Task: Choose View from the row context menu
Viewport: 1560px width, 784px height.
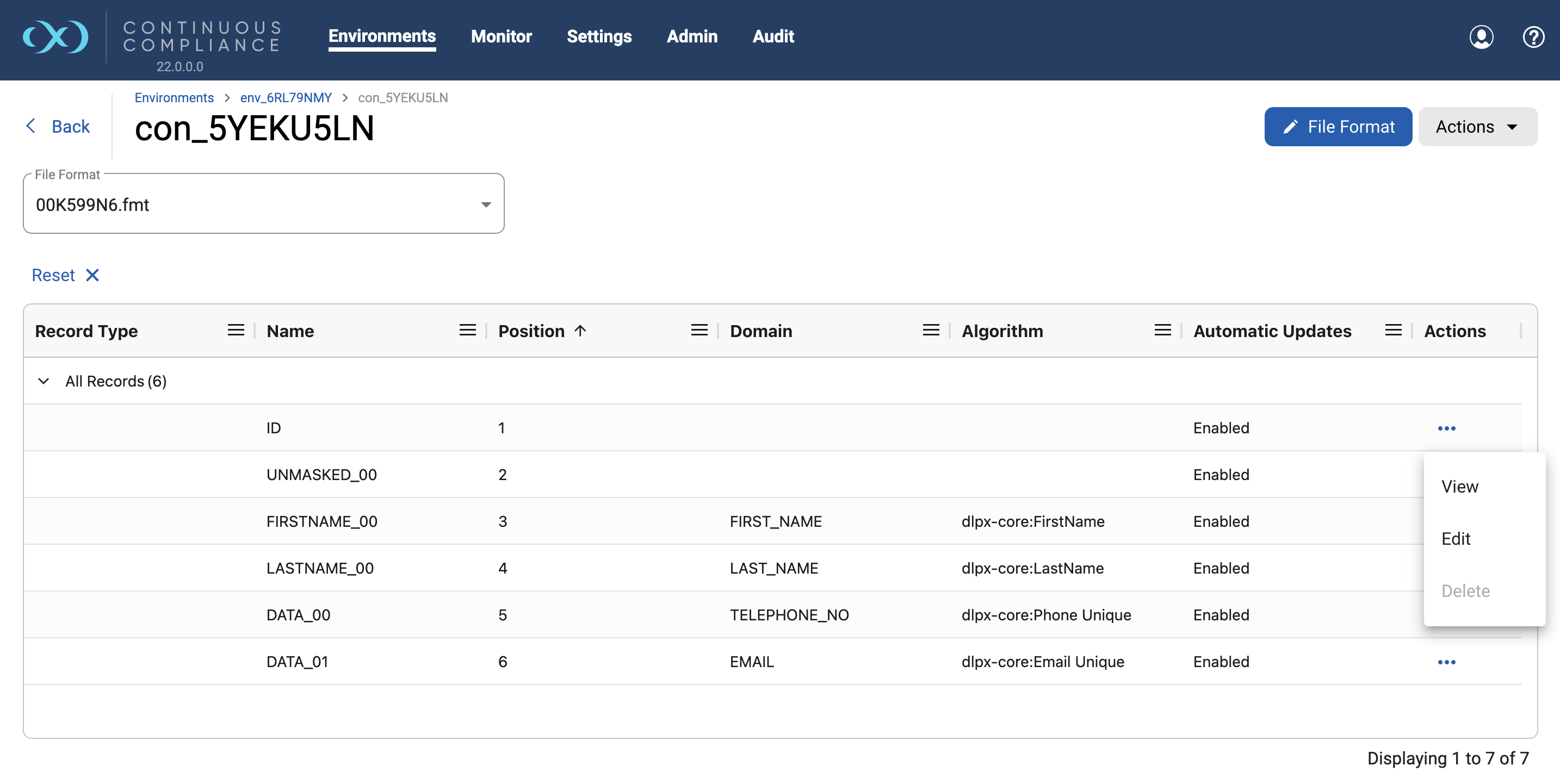Action: (1484, 486)
